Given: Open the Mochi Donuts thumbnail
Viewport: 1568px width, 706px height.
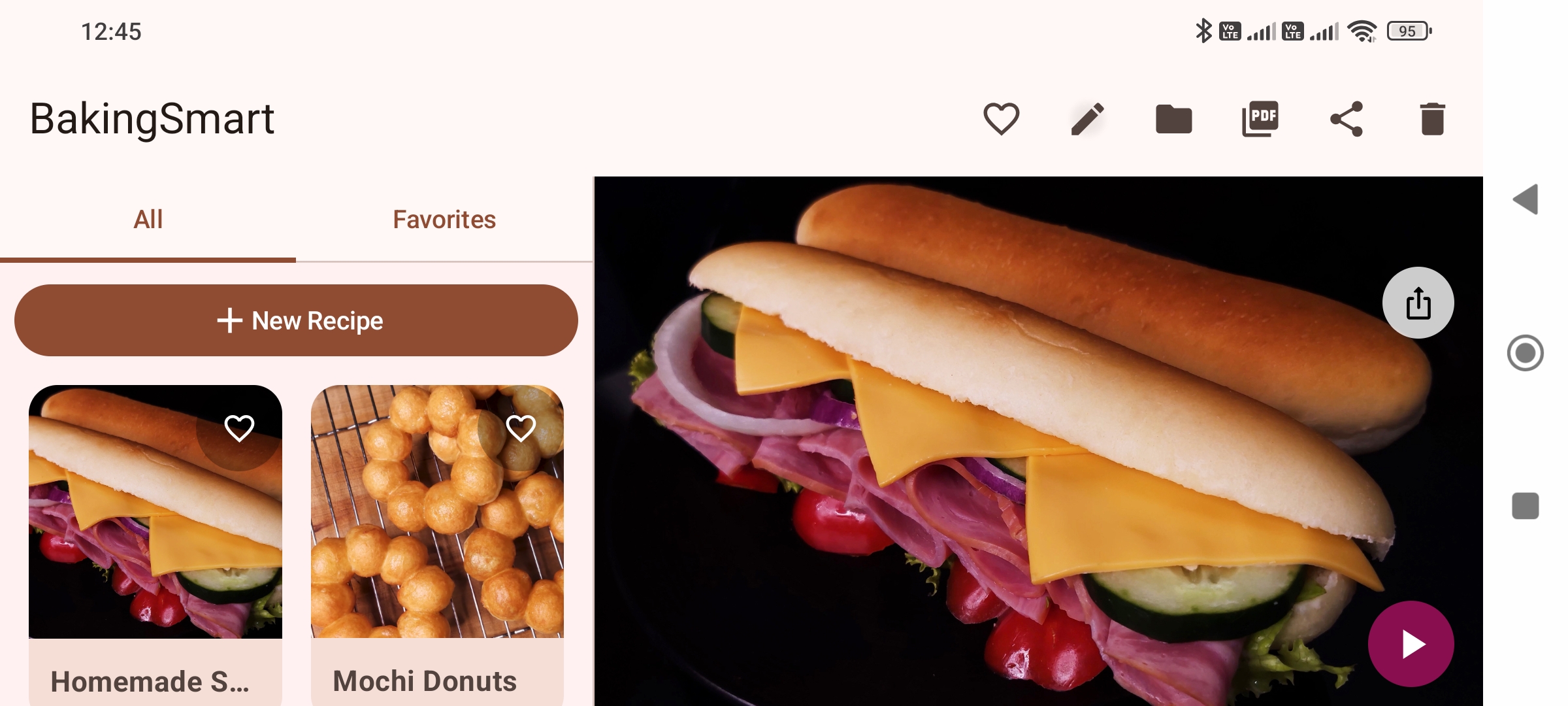Looking at the screenshot, I should pos(437,511).
